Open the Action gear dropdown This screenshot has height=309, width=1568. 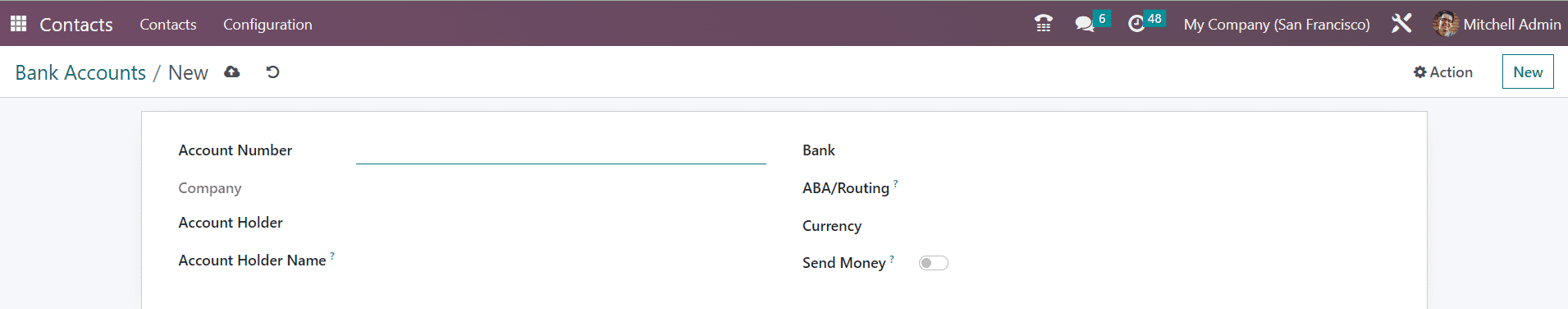click(x=1443, y=72)
